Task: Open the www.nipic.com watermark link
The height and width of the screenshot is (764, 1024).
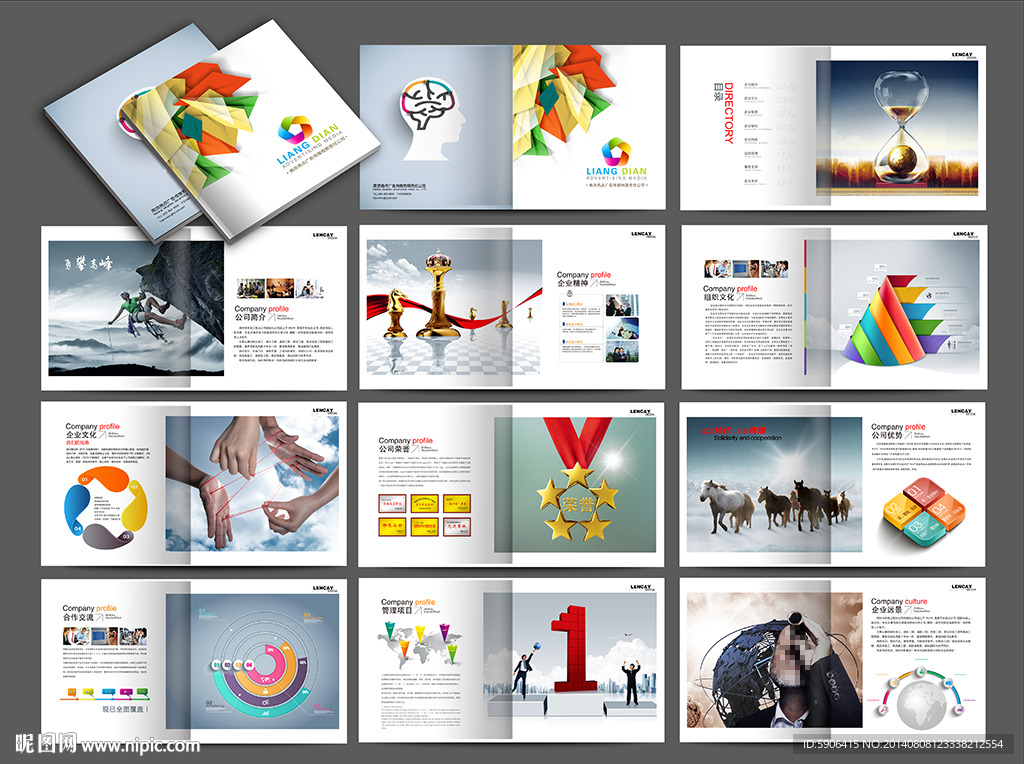Action: click(140, 745)
